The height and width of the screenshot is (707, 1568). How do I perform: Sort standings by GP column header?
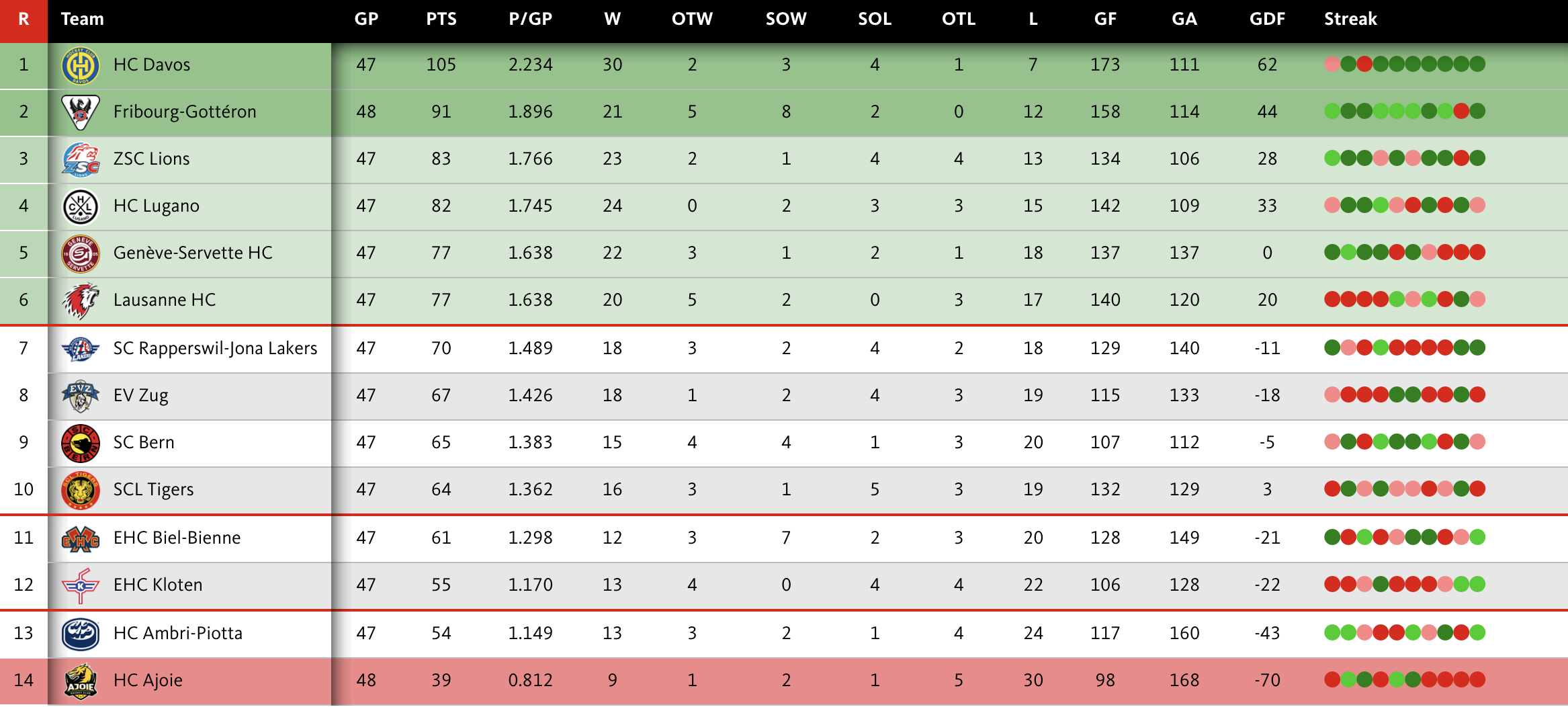tap(366, 19)
